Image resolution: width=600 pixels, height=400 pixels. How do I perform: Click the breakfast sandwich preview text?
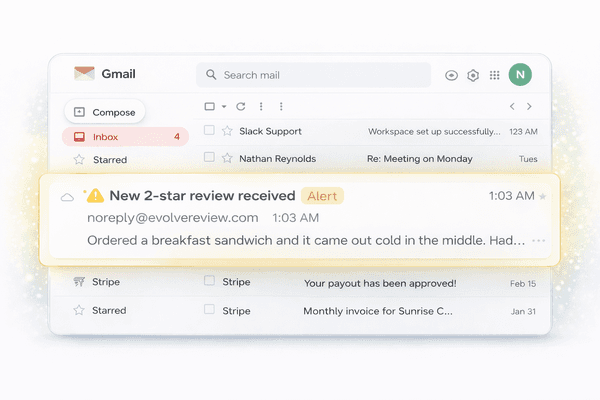pos(306,240)
